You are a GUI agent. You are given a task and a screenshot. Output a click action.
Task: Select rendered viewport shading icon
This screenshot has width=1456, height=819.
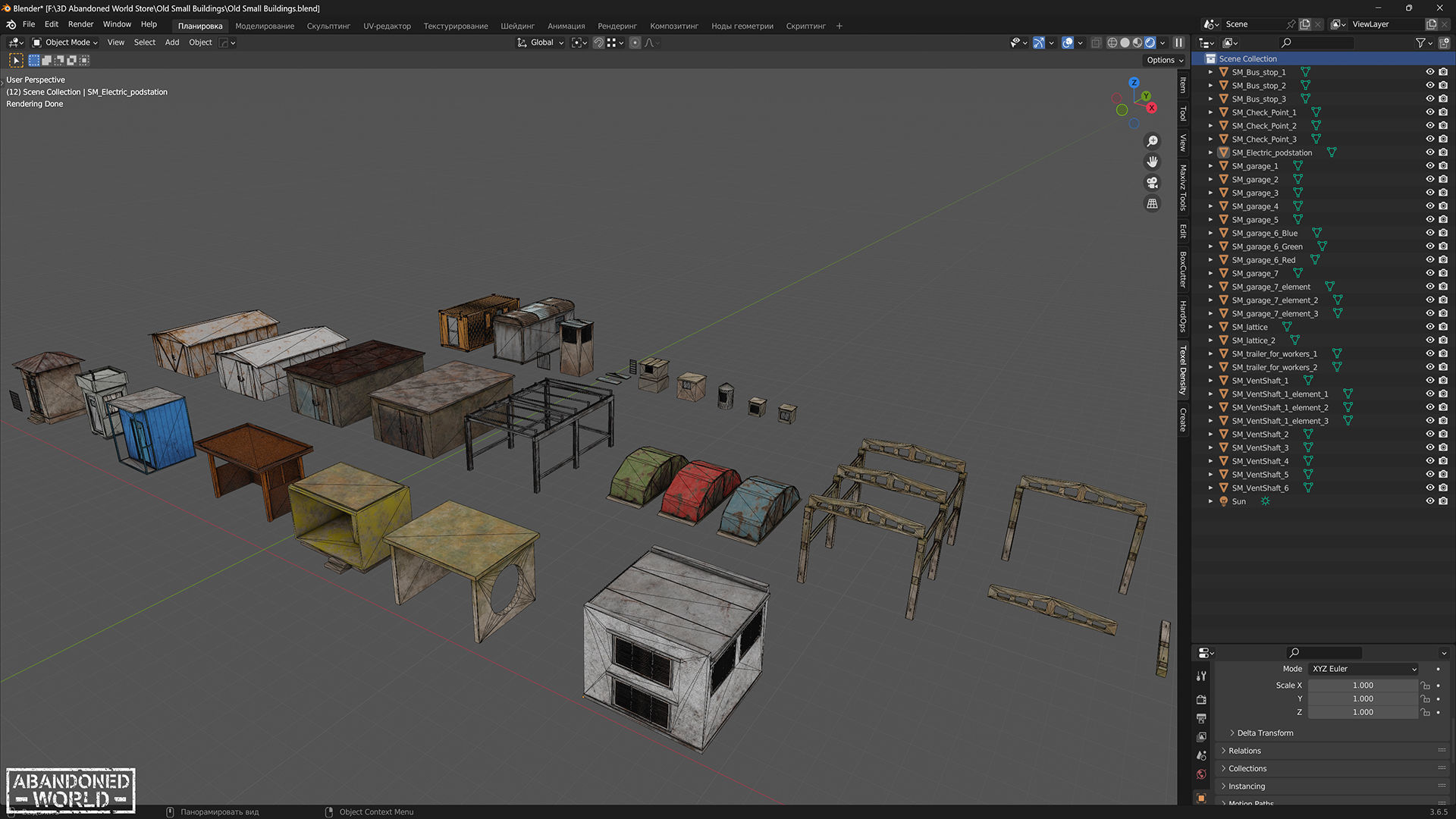click(1150, 42)
